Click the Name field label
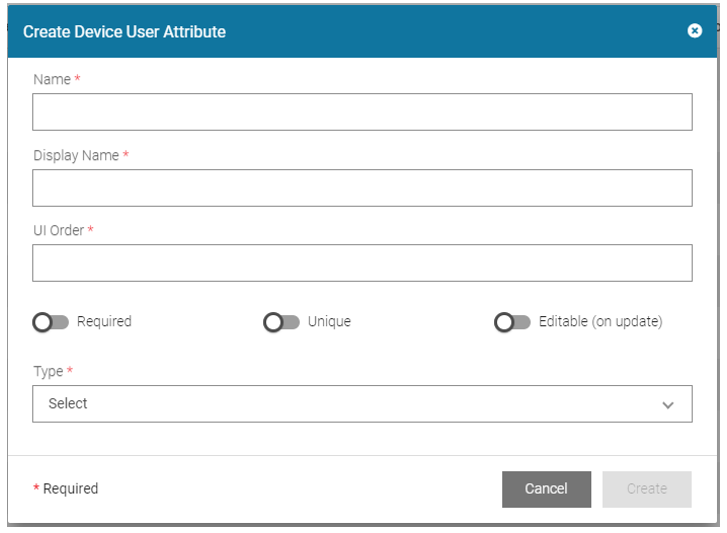Viewport: 727px width, 533px height. click(52, 79)
